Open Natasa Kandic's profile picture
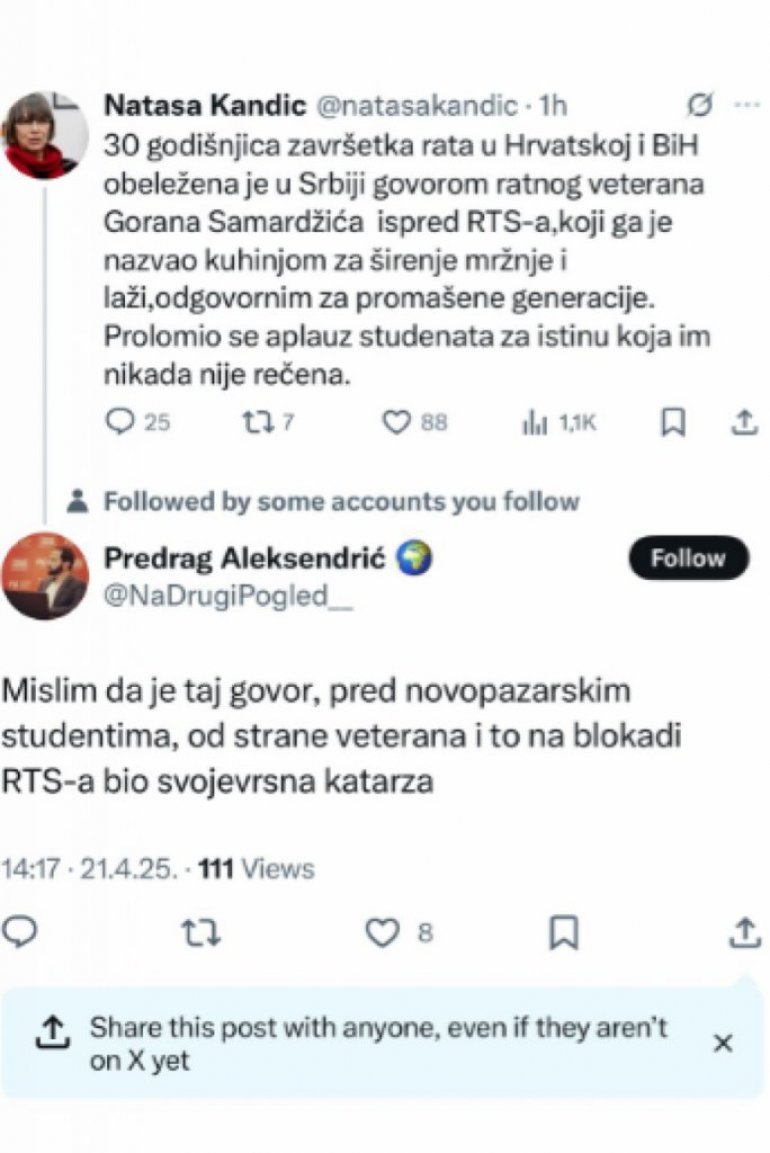 (44, 135)
